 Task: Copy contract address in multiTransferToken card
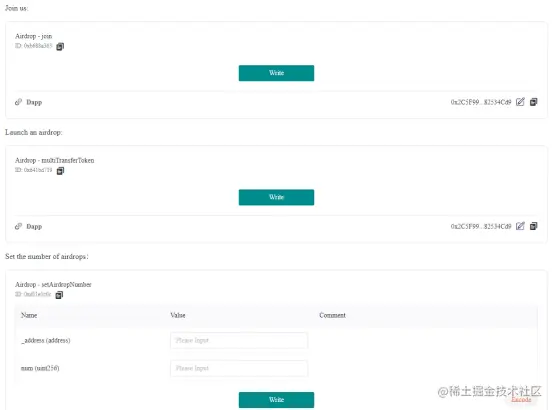534,226
